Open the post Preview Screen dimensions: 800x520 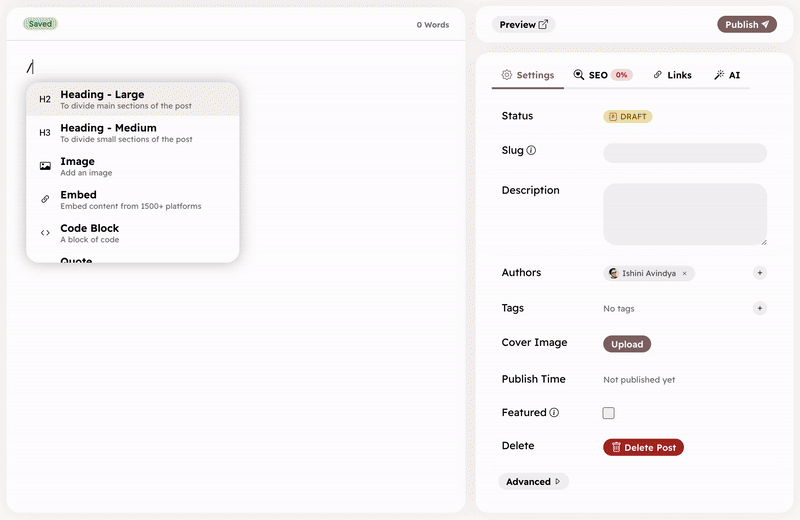click(x=523, y=25)
